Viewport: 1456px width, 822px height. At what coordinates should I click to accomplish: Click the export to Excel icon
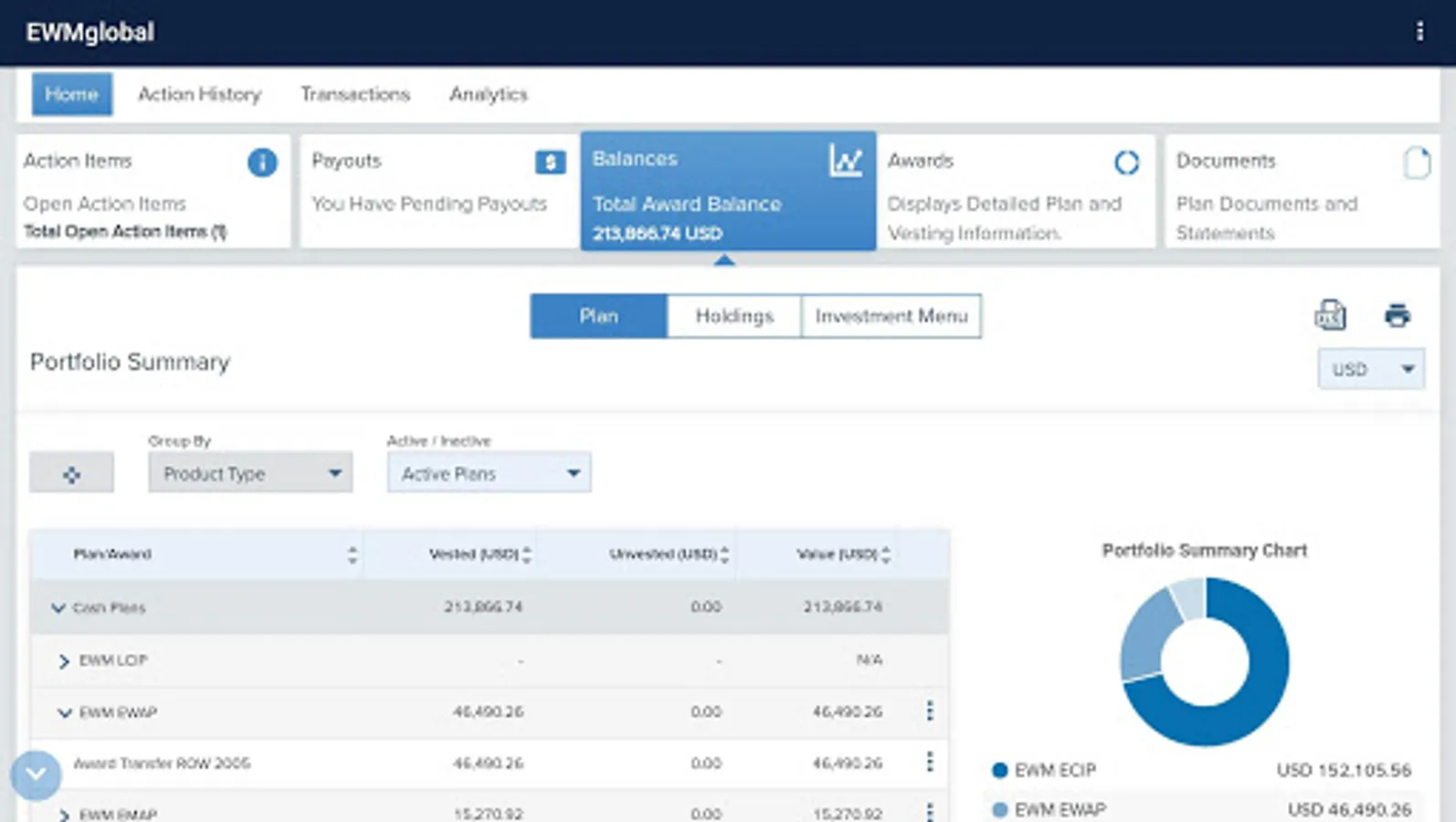point(1330,315)
